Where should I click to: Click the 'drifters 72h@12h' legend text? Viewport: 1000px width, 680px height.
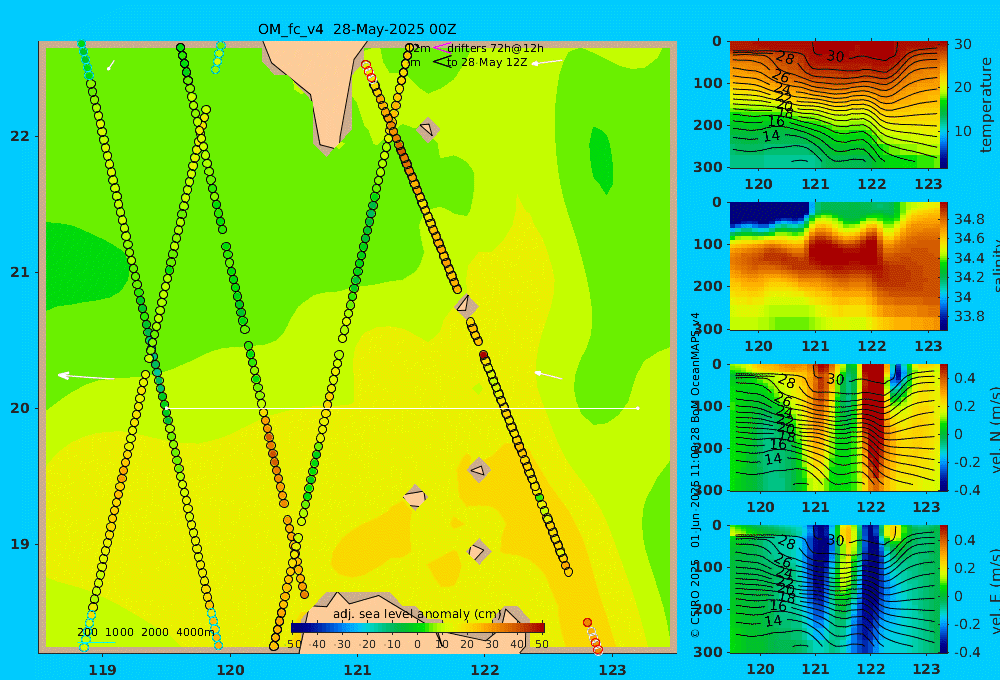496,48
